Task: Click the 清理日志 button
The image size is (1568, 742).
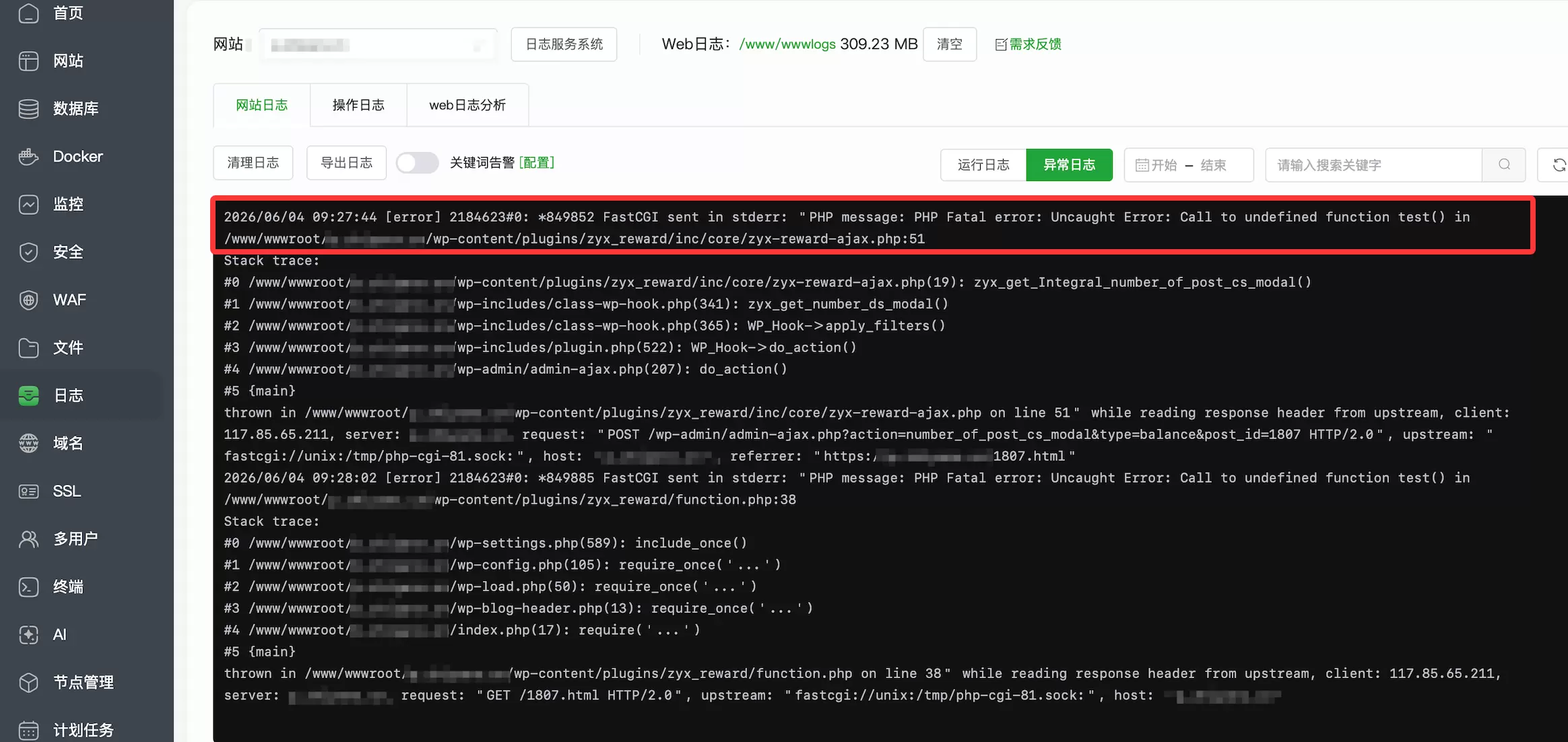Action: (253, 163)
